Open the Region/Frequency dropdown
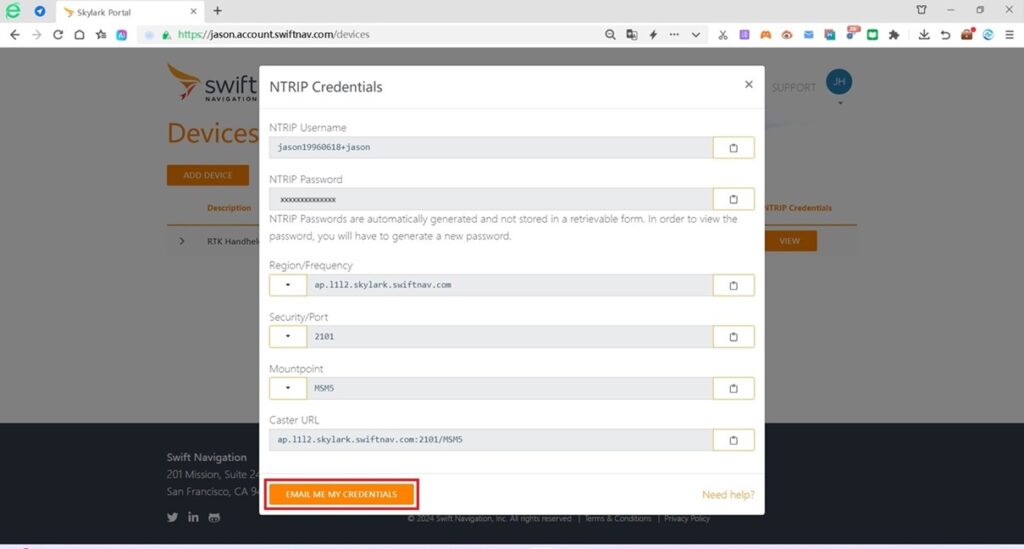Viewport: 1024px width, 549px height. tap(288, 285)
